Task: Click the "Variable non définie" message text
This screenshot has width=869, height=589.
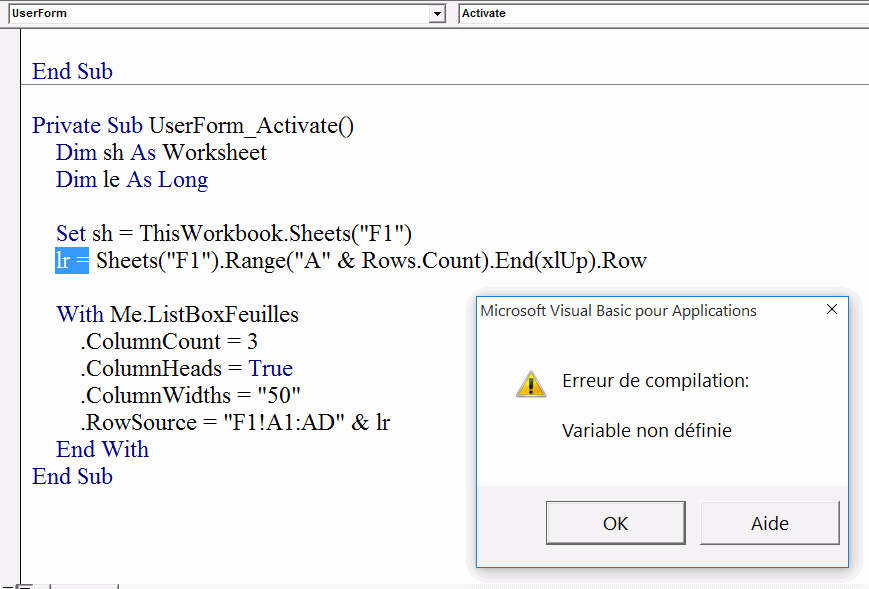Action: coord(647,431)
